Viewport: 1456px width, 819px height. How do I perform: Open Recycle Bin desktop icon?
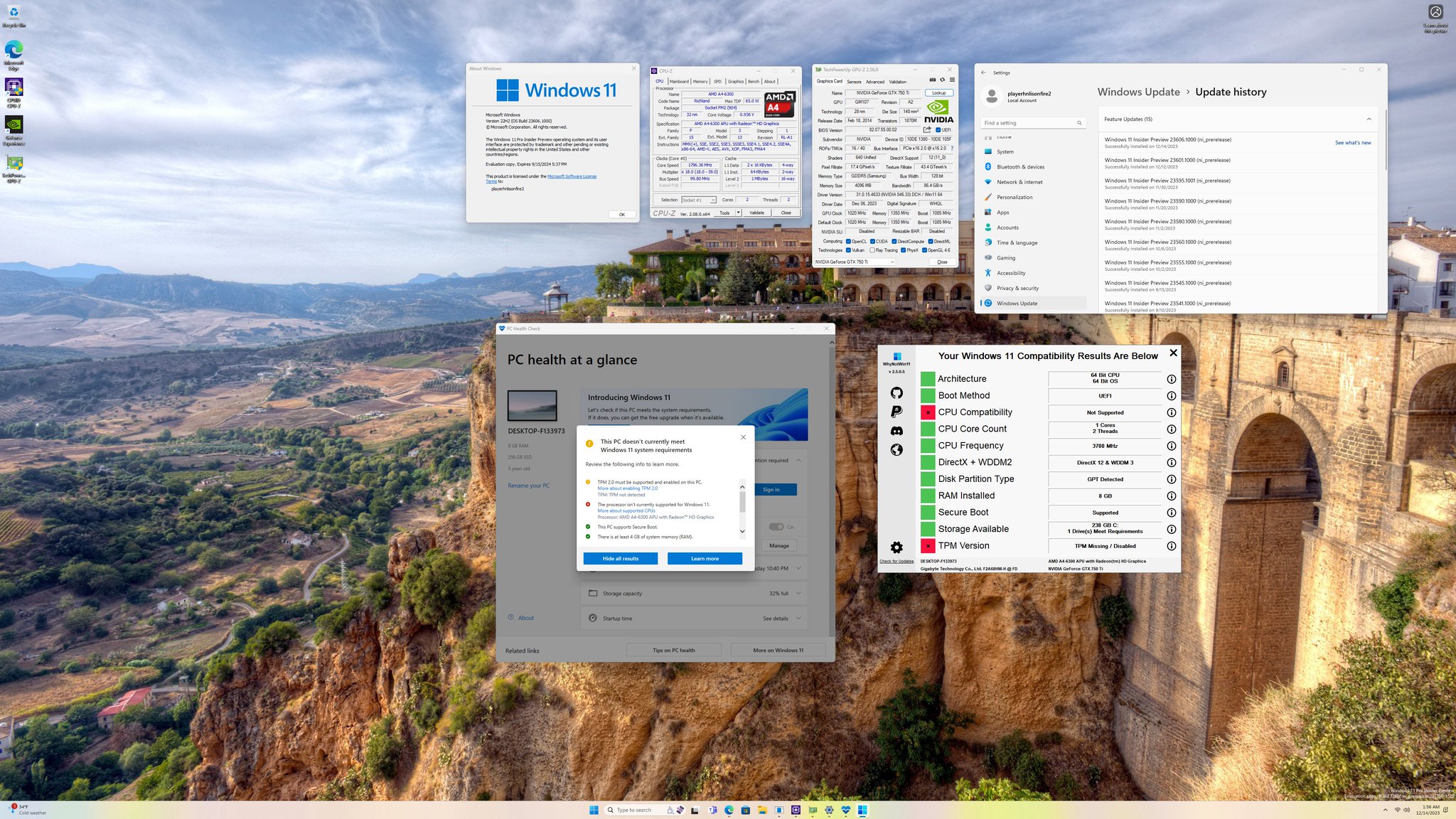(14, 16)
